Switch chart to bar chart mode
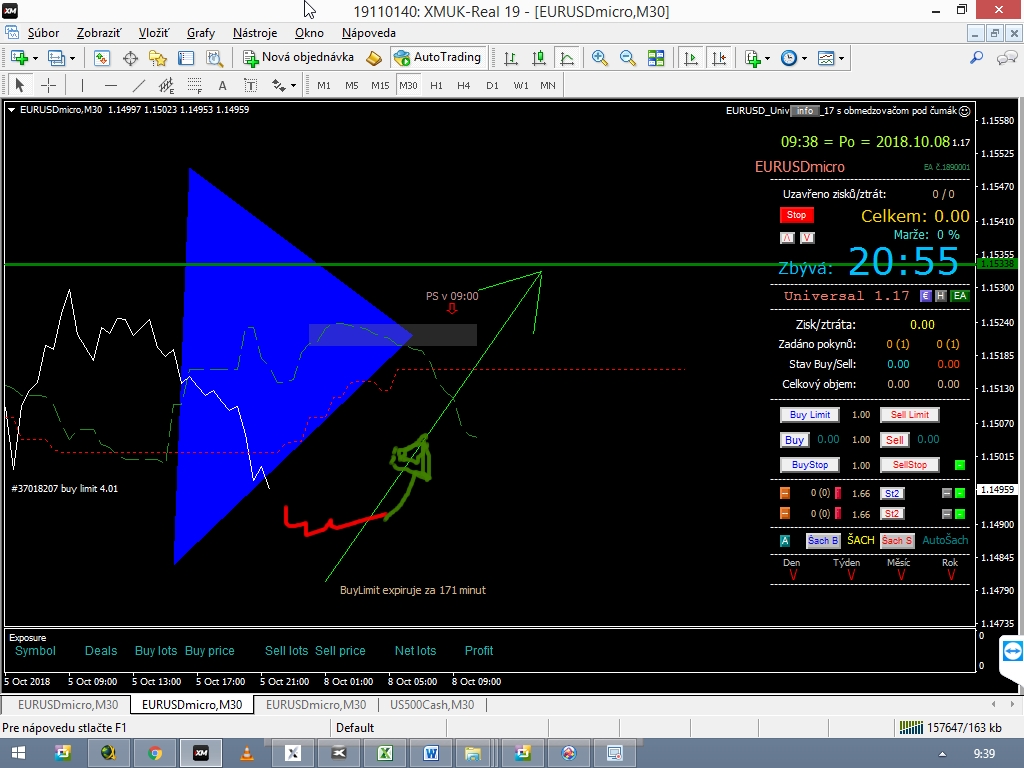 tap(511, 58)
